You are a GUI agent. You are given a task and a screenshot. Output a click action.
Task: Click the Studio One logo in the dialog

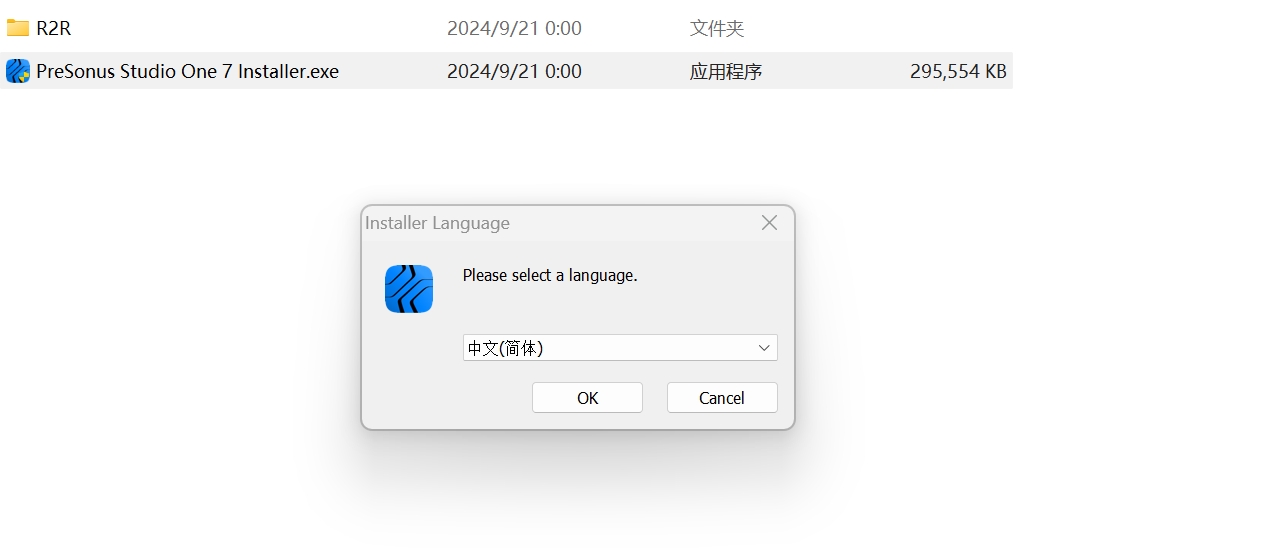point(409,289)
